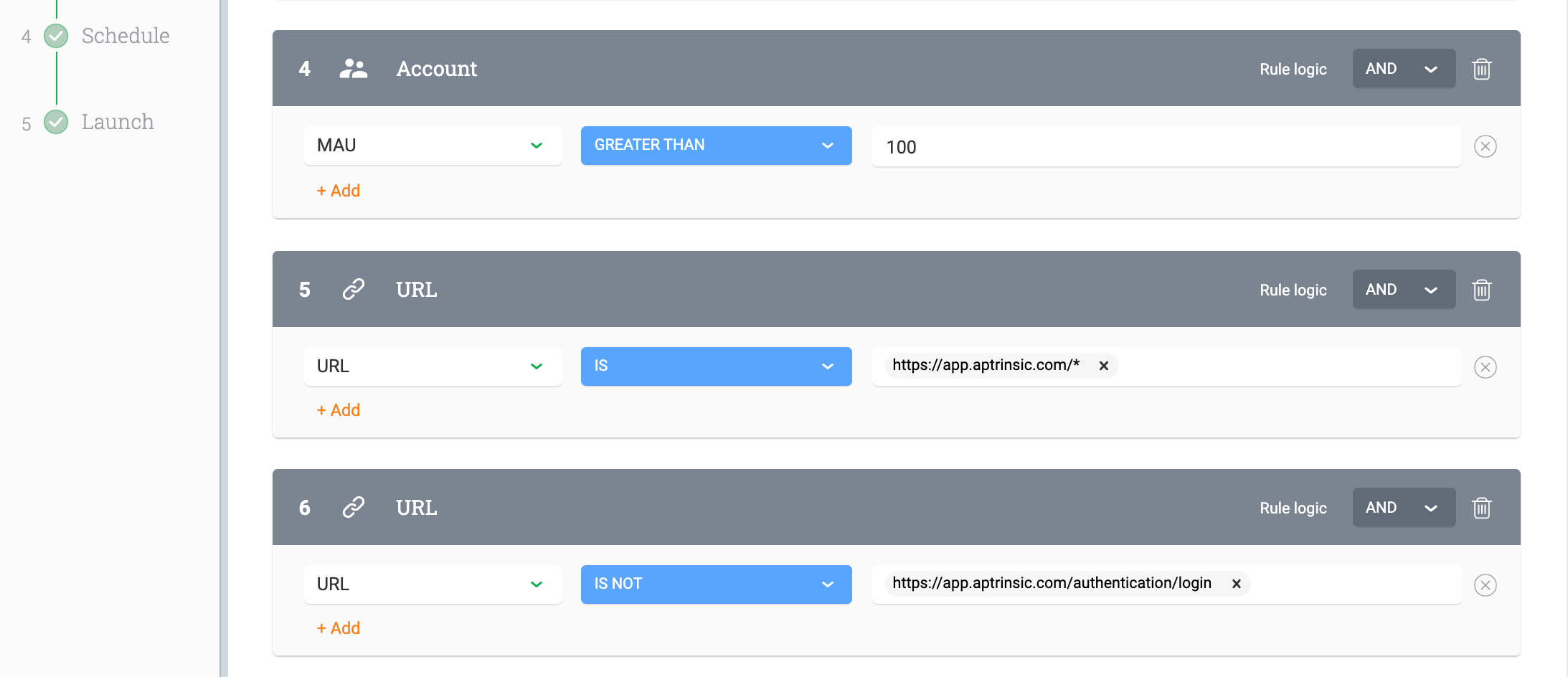Open the IS operator dropdown
Image resolution: width=1568 pixels, height=677 pixels.
[x=716, y=366]
